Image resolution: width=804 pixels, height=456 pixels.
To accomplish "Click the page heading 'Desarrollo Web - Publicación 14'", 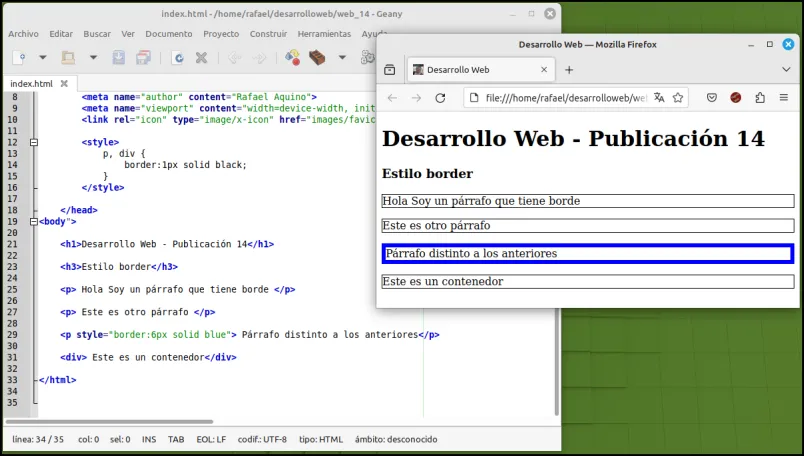I will click(x=573, y=138).
